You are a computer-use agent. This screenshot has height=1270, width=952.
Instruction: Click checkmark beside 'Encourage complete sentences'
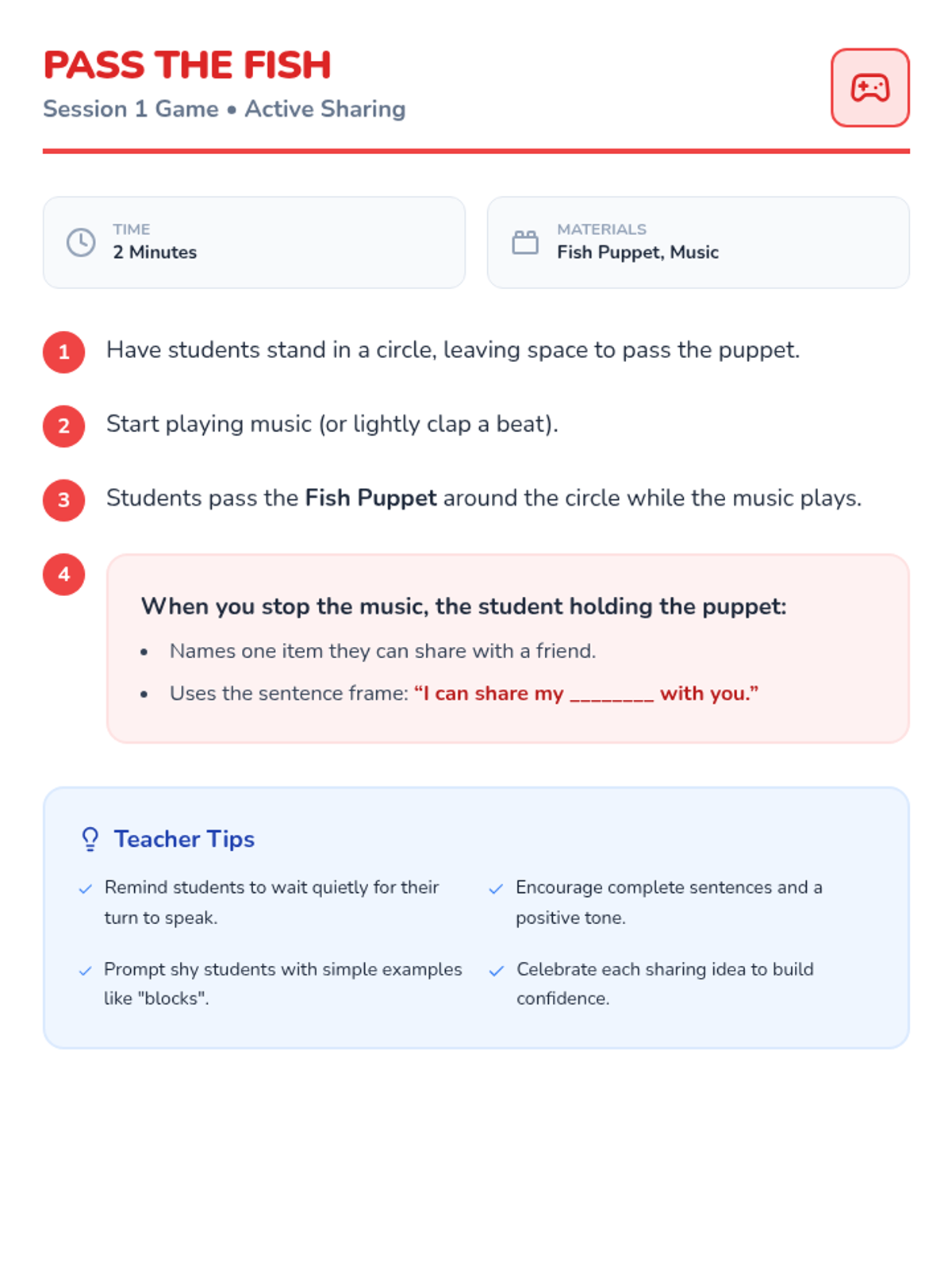coord(496,889)
